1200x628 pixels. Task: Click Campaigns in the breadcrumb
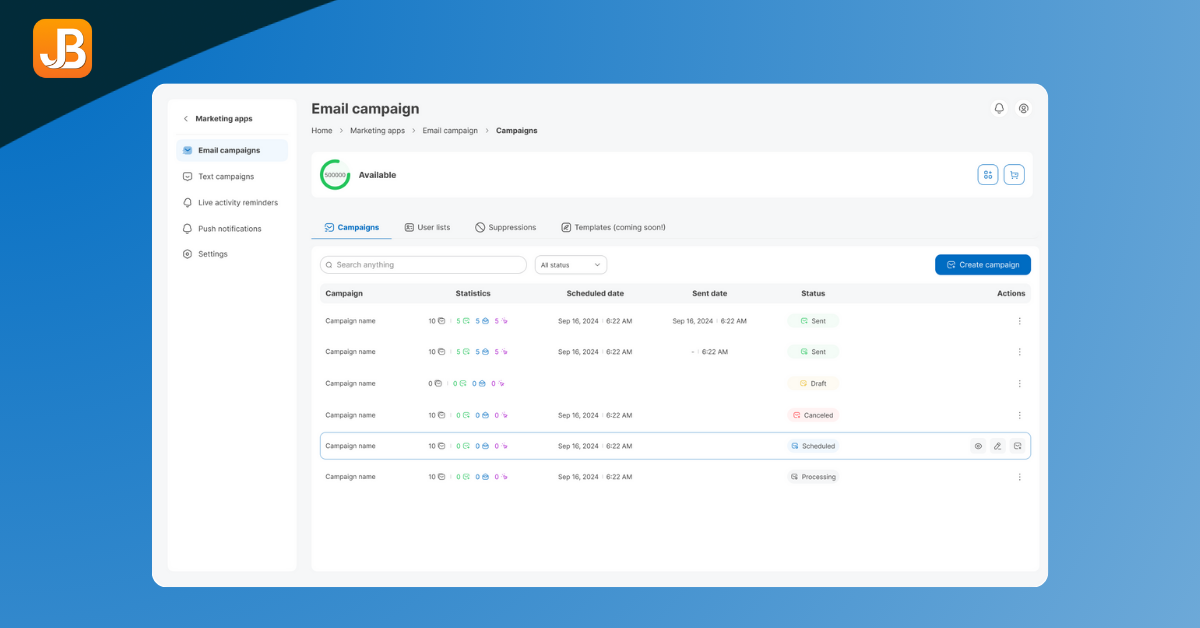pos(516,131)
